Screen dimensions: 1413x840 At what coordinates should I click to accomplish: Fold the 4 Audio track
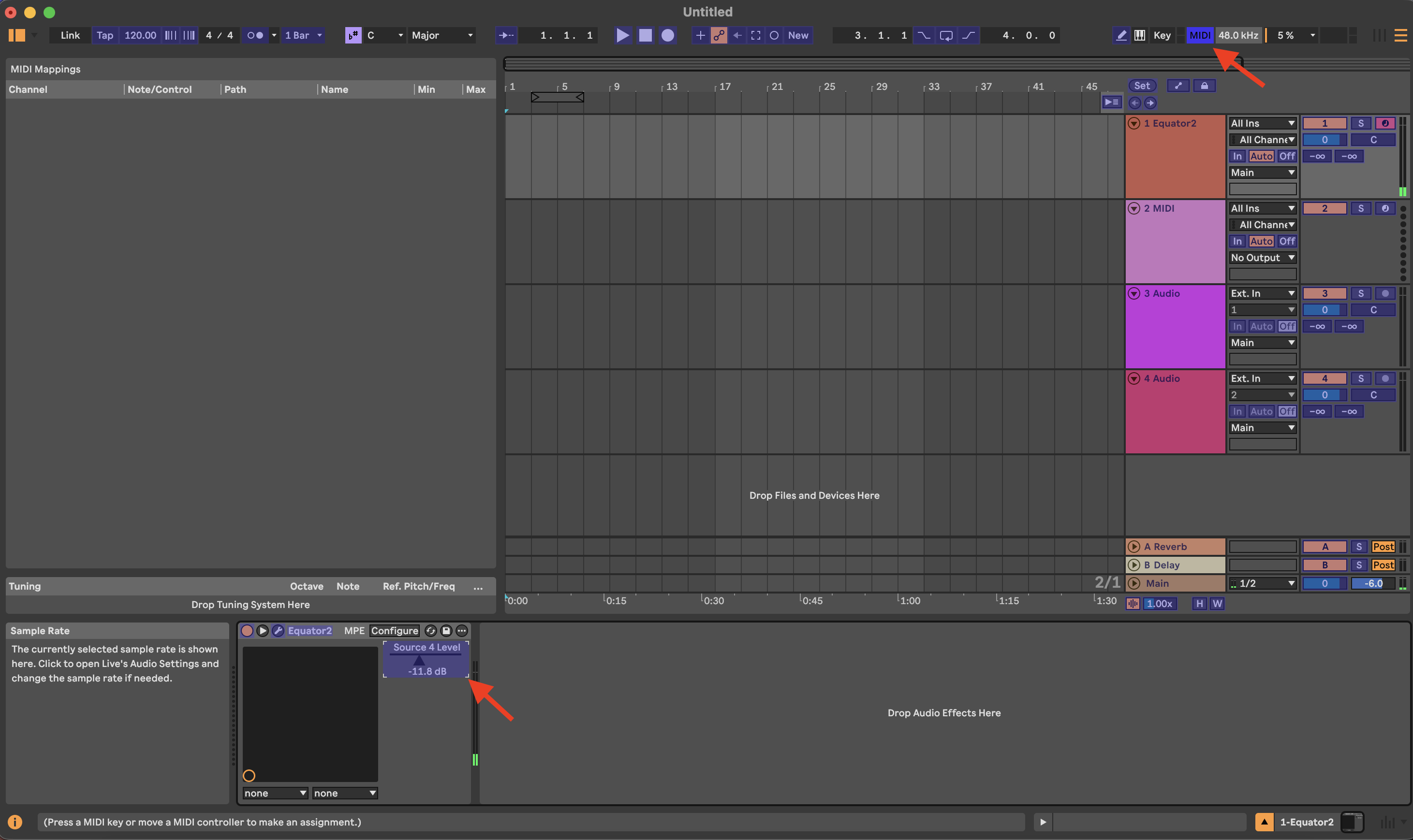1134,379
